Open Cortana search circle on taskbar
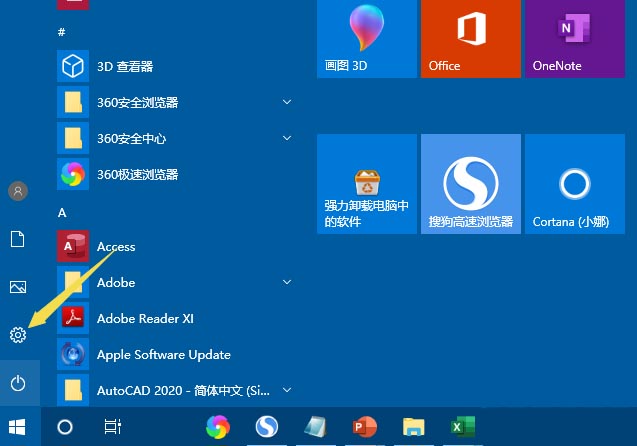Viewport: 637px width, 446px height. tap(65, 427)
